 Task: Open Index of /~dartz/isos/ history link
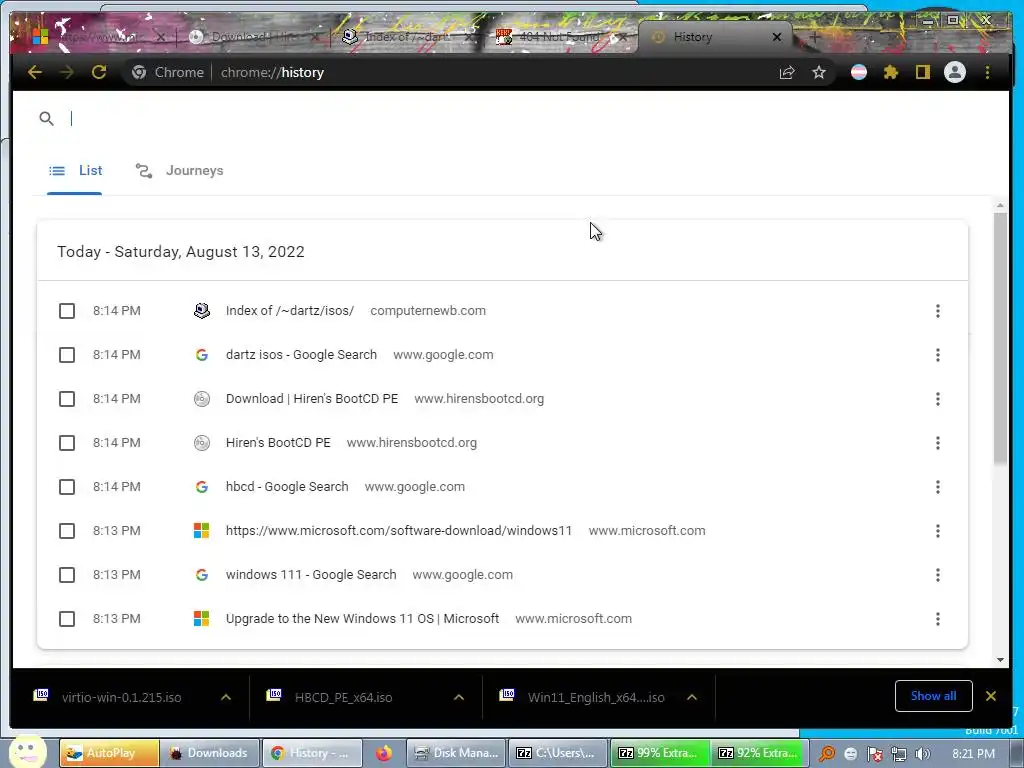tap(290, 311)
